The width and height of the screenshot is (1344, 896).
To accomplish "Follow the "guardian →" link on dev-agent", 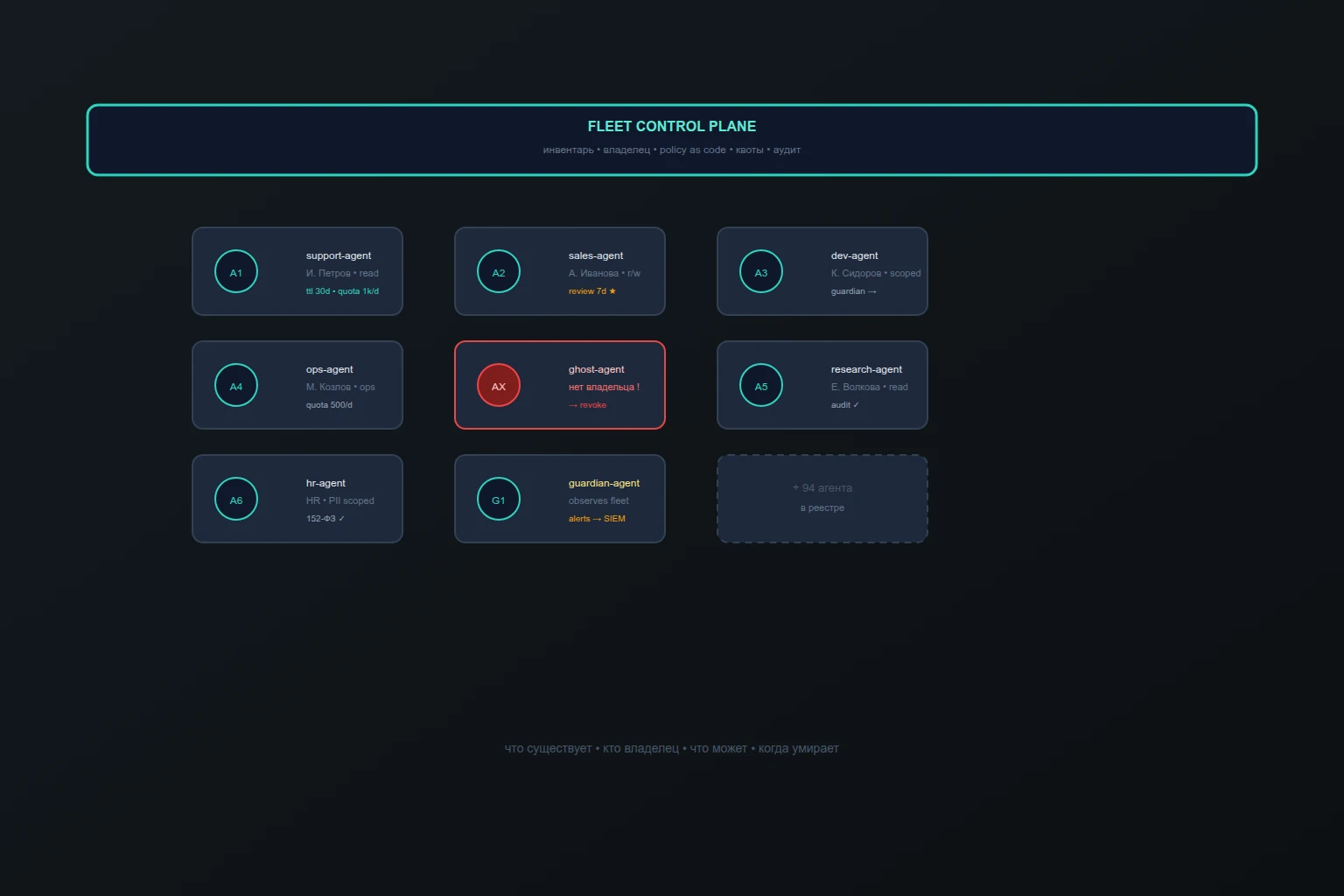I will [854, 291].
